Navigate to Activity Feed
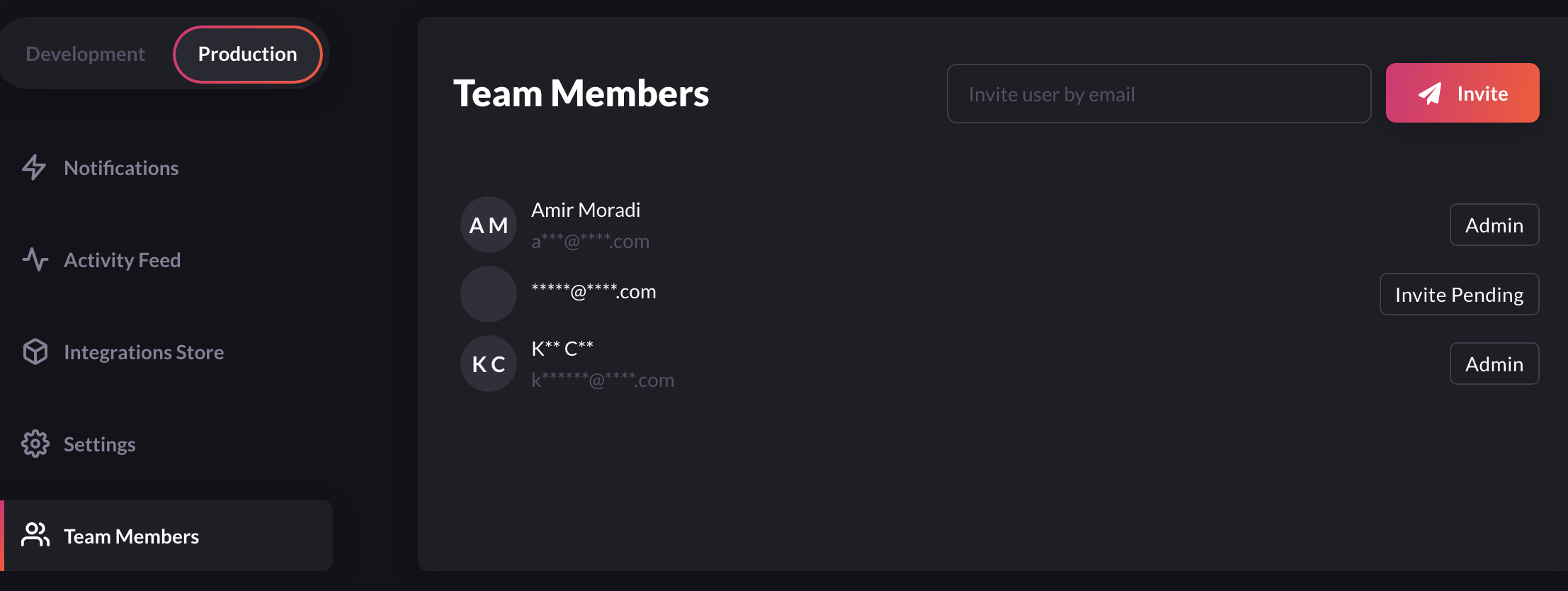 point(122,260)
